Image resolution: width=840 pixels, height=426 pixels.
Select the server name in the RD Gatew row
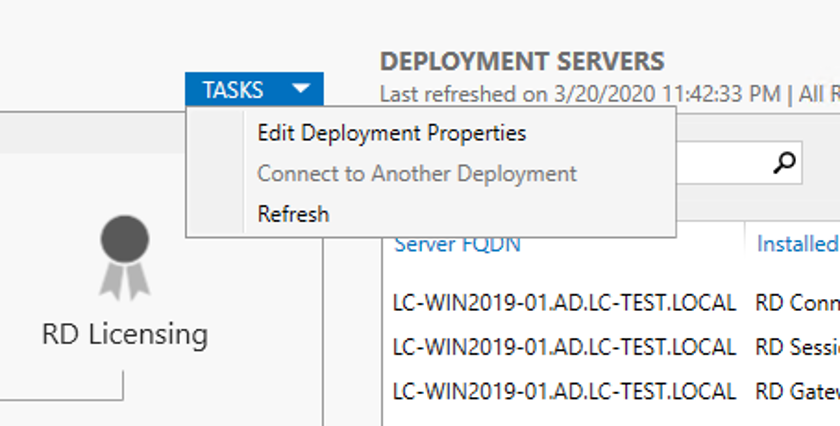564,390
